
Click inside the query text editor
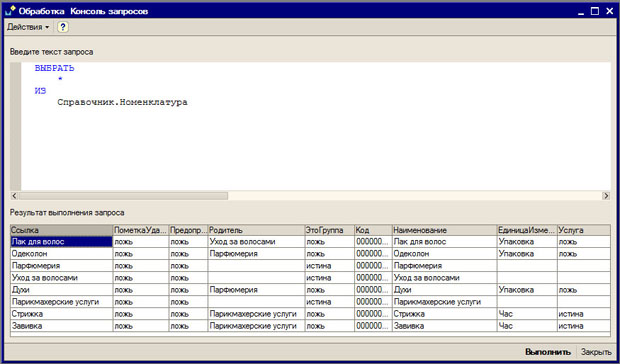pyautogui.click(x=316, y=126)
